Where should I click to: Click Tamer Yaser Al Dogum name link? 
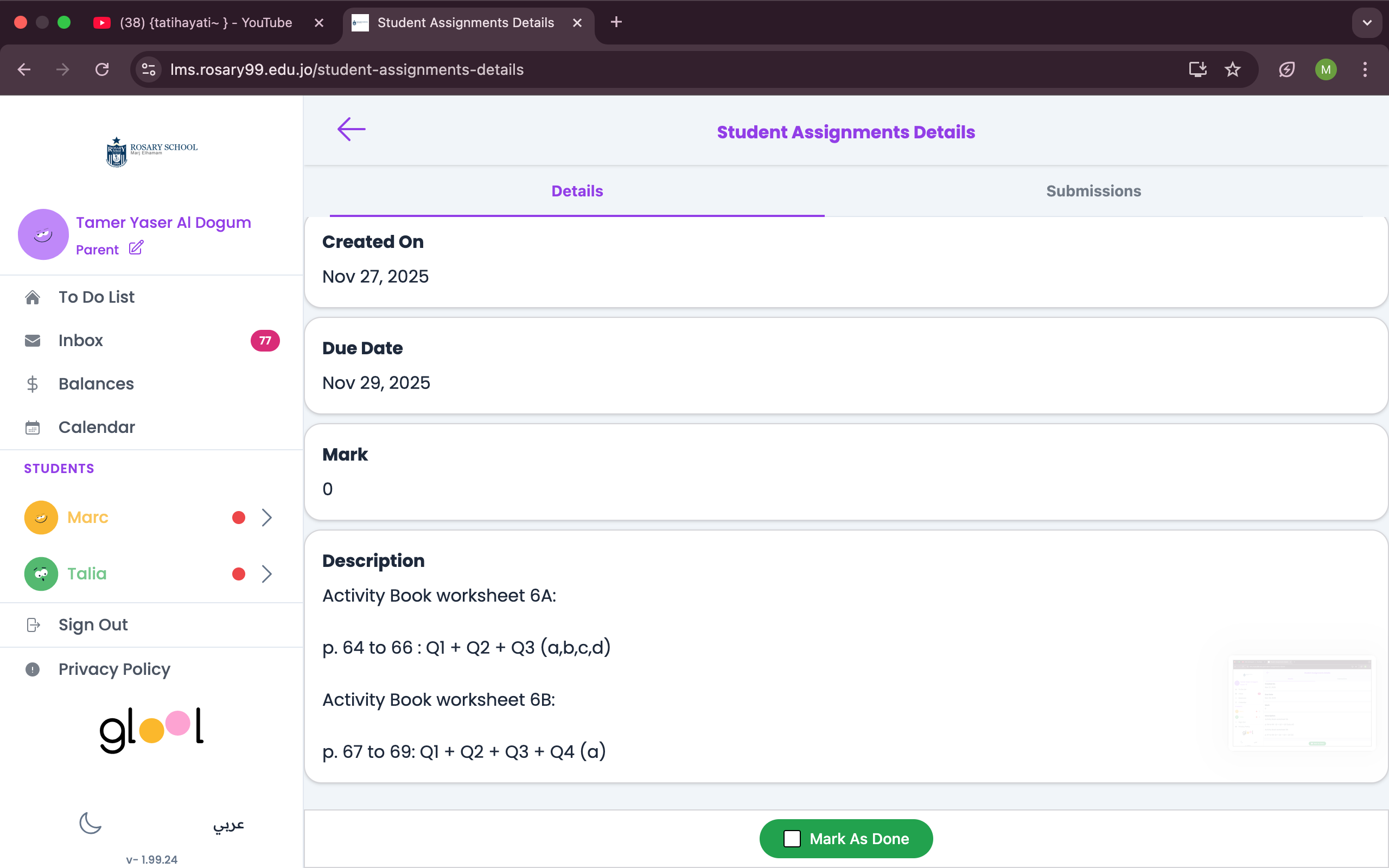(163, 223)
